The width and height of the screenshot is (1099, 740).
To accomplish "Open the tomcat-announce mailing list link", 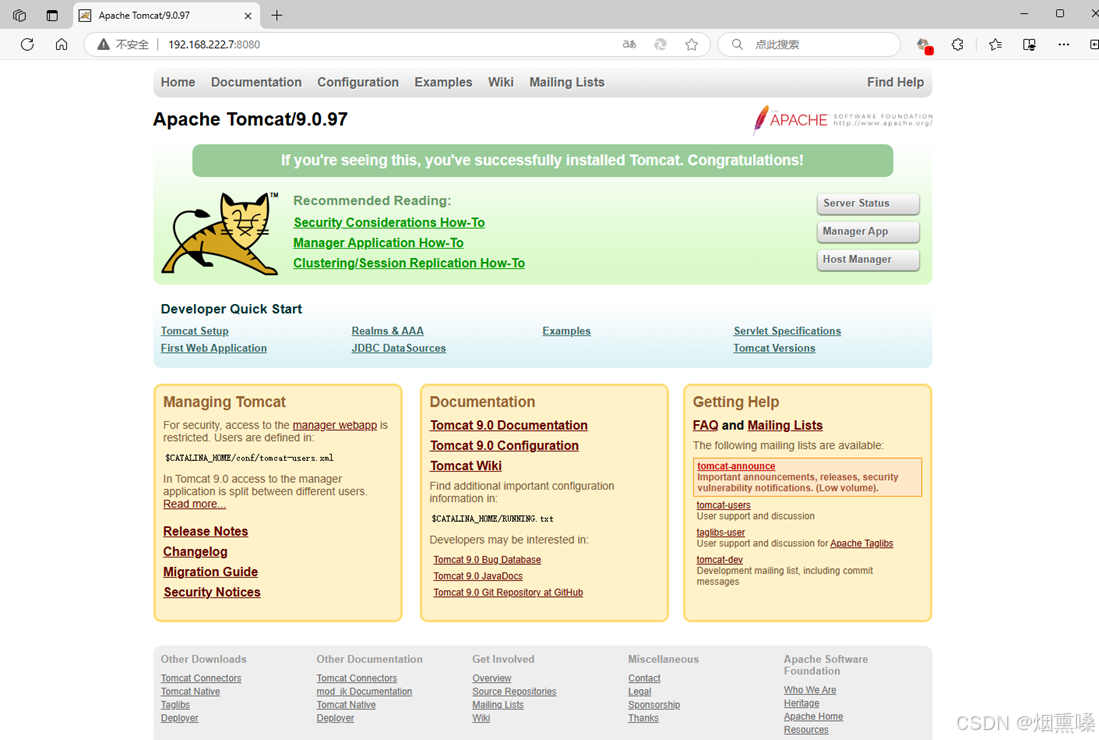I will (736, 466).
